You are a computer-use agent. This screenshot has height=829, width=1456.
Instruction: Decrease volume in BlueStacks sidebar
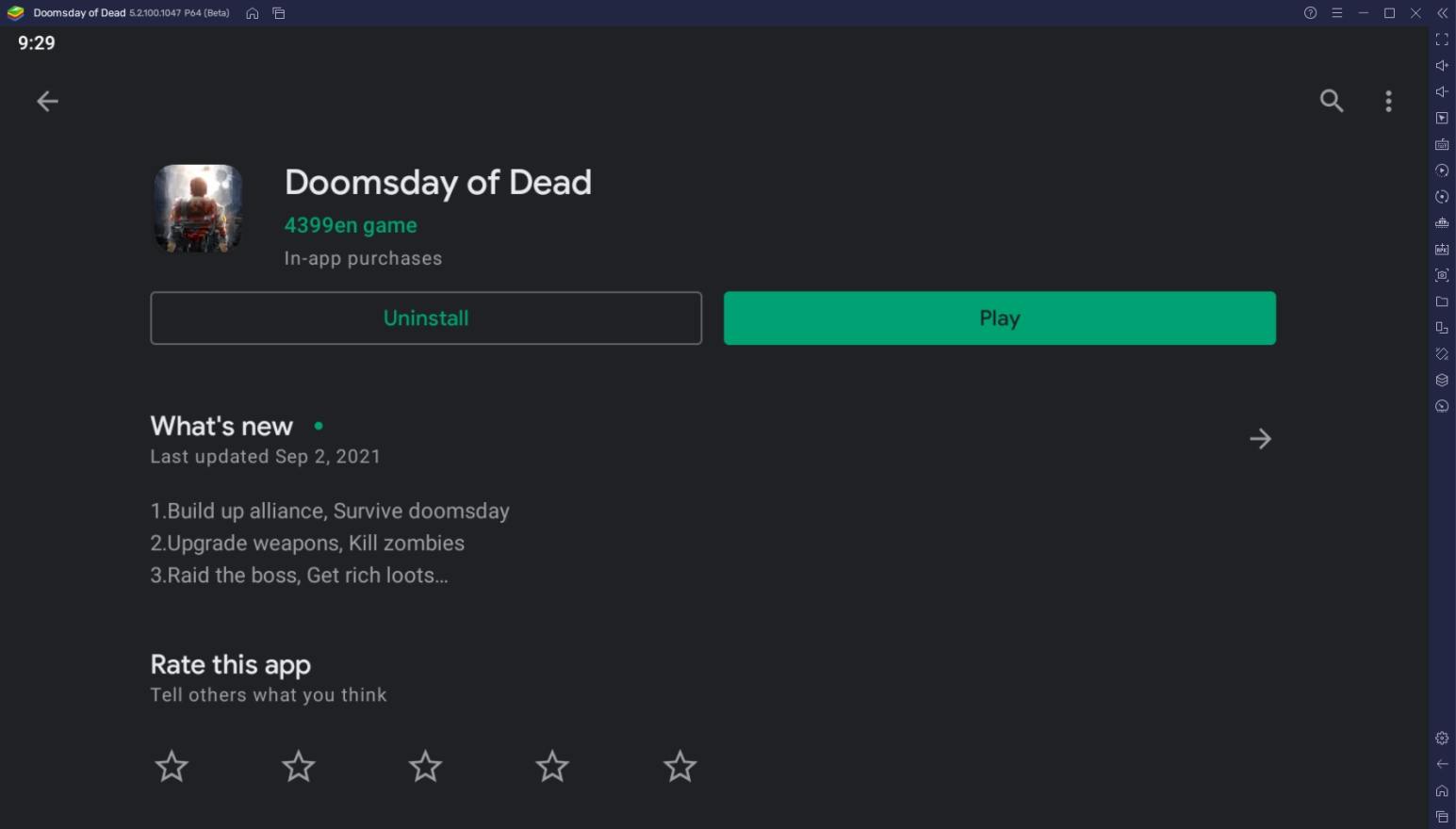click(1442, 92)
